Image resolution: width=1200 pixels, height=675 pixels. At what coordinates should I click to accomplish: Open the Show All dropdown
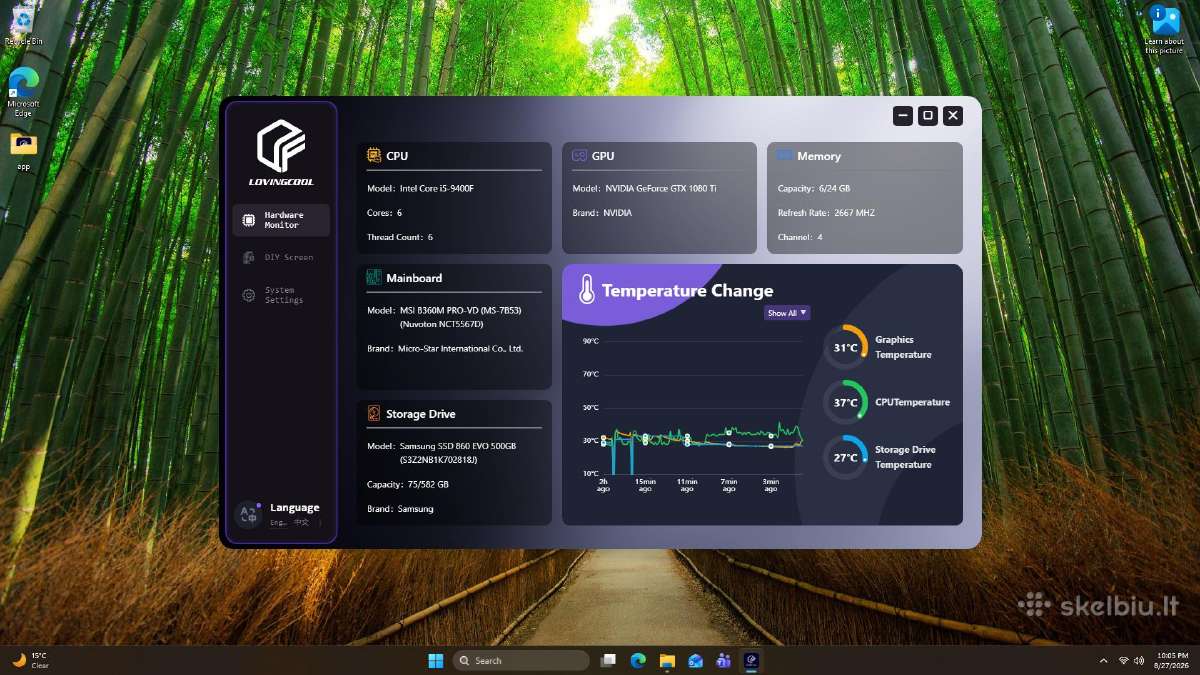click(x=787, y=313)
